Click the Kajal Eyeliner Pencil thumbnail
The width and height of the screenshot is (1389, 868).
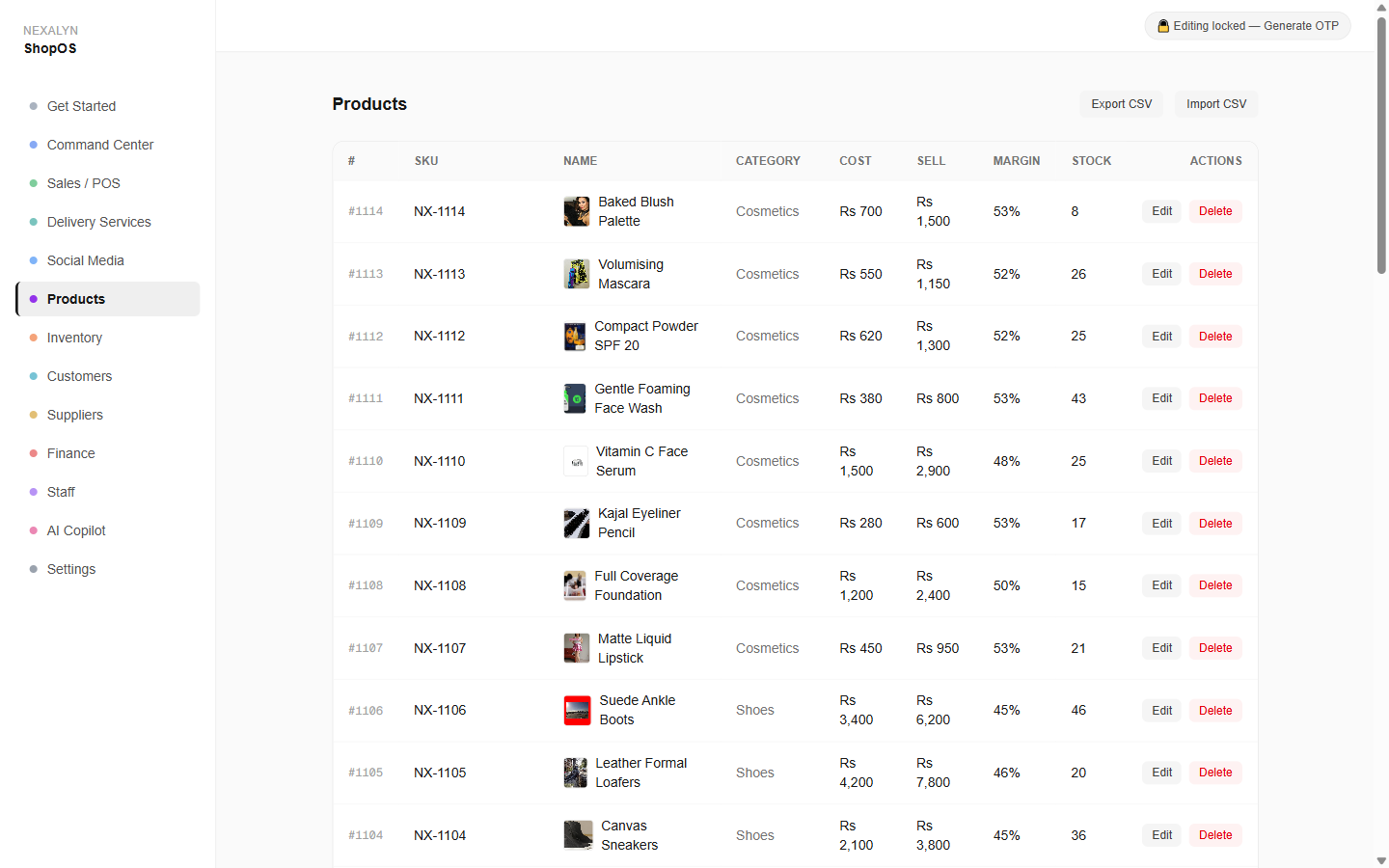click(577, 524)
